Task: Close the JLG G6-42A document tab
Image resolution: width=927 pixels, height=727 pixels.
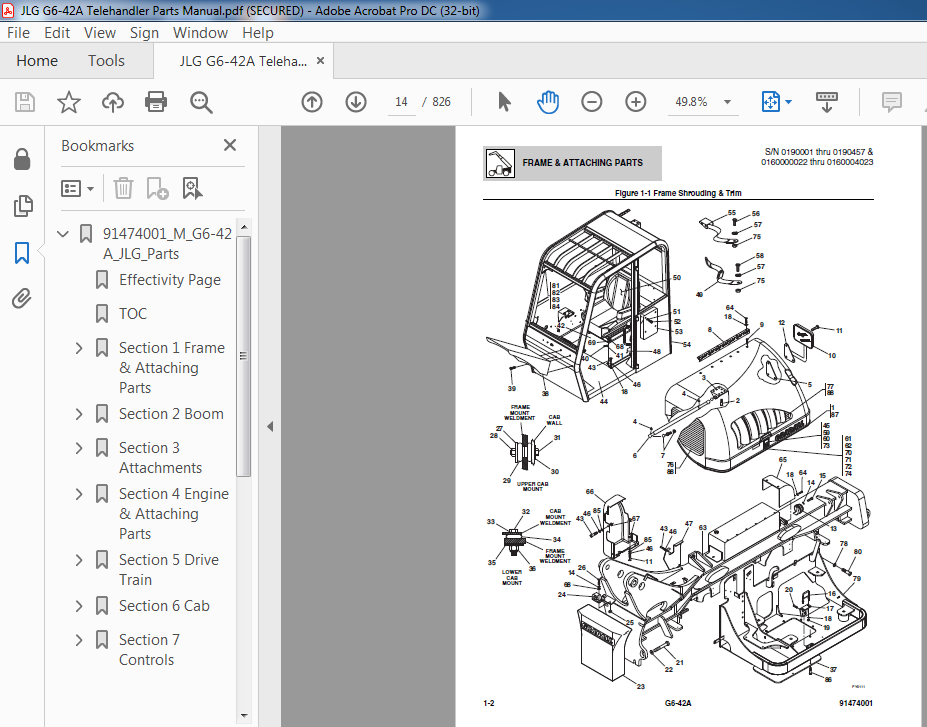Action: pos(320,60)
